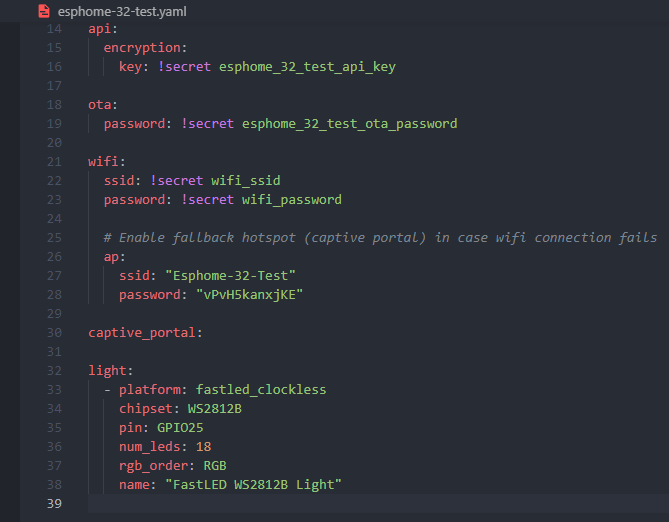Click line number 14 in the gutter
Image resolution: width=669 pixels, height=522 pixels.
[54, 29]
